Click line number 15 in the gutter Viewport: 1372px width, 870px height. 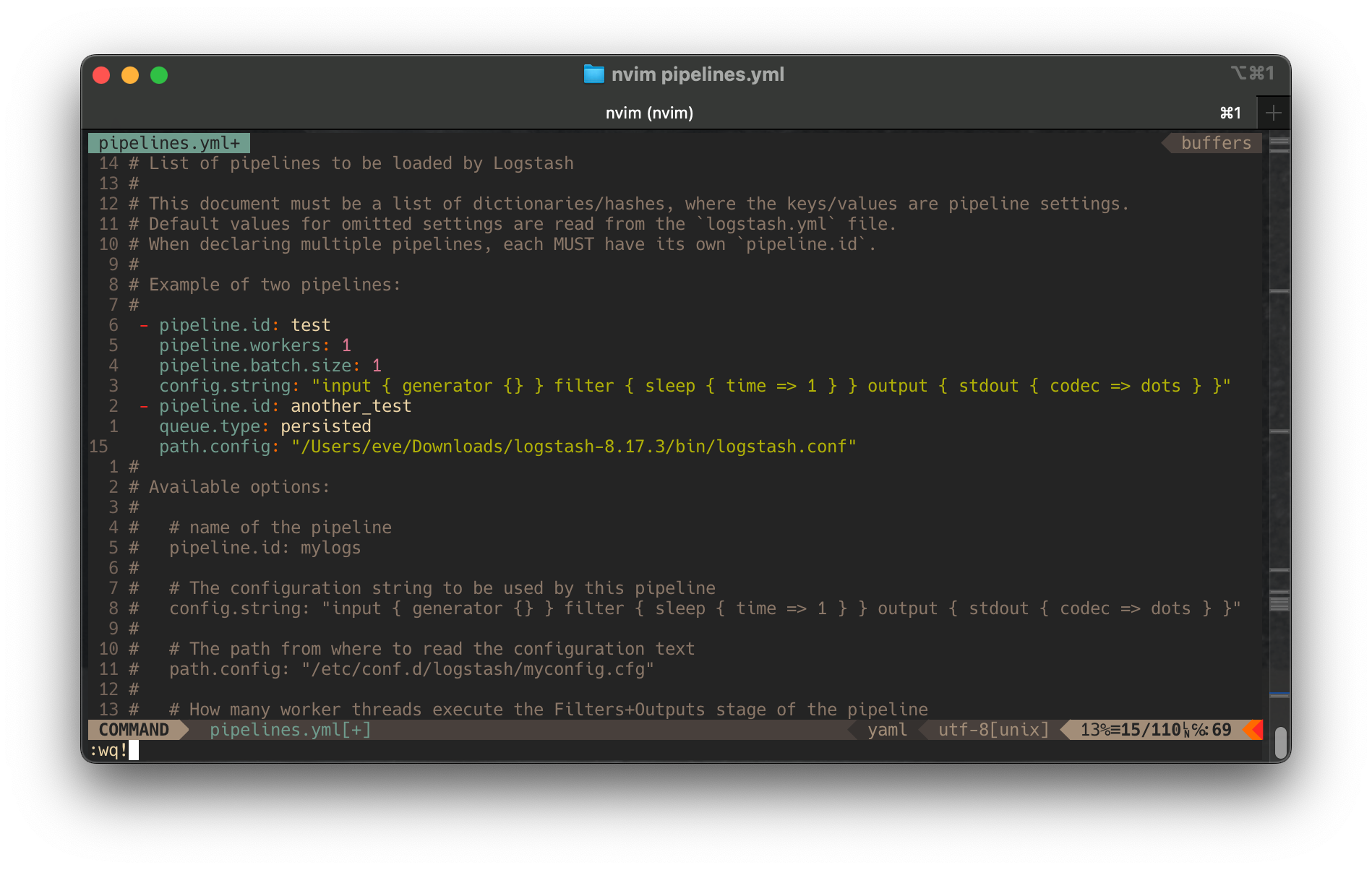(x=98, y=447)
